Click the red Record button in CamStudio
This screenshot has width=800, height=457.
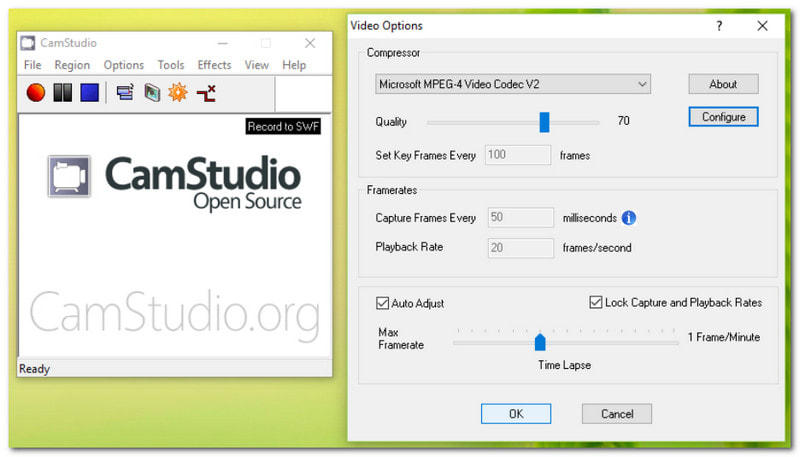tap(36, 93)
